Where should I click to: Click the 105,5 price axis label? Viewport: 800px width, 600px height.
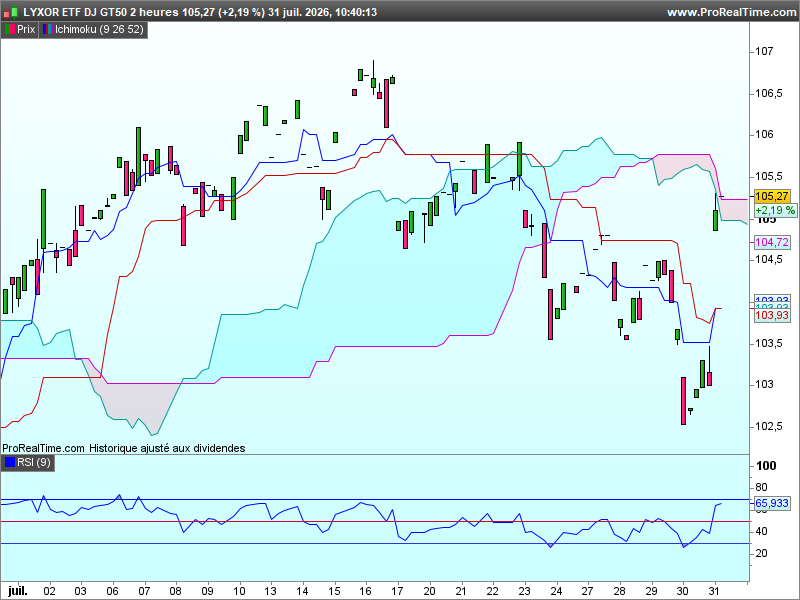point(768,177)
